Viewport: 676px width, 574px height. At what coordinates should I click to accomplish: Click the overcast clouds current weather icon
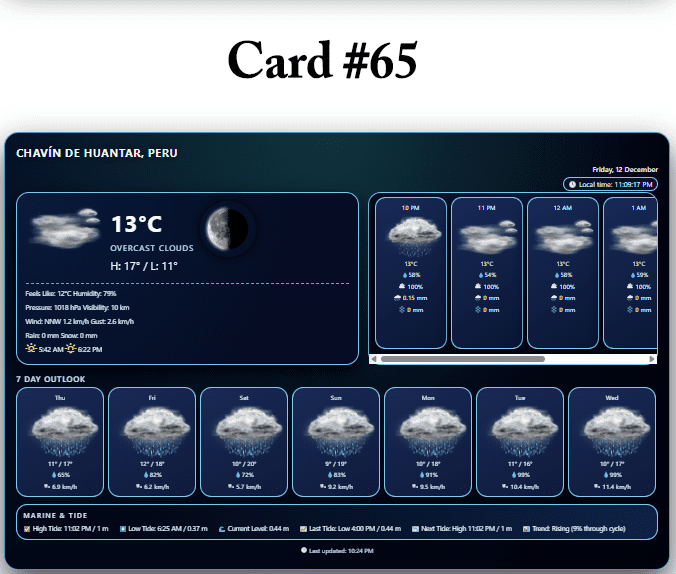[x=64, y=229]
